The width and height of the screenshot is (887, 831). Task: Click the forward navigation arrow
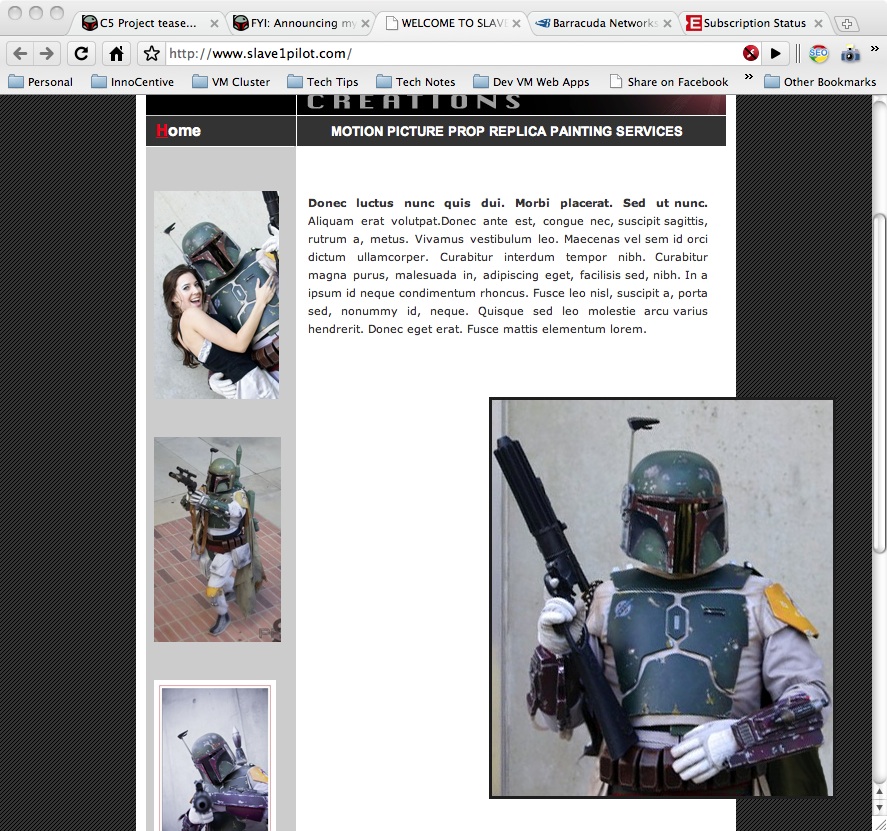click(47, 54)
